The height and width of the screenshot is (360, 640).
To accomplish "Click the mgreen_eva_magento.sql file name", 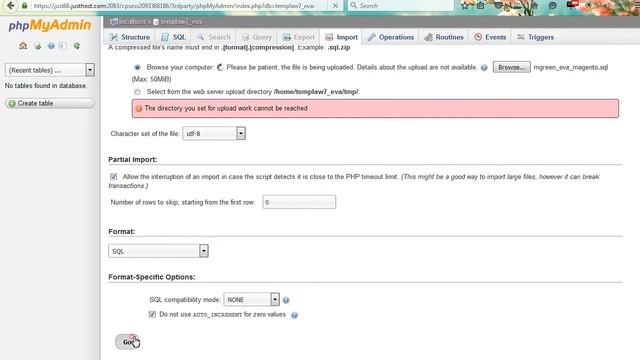I will pos(571,67).
